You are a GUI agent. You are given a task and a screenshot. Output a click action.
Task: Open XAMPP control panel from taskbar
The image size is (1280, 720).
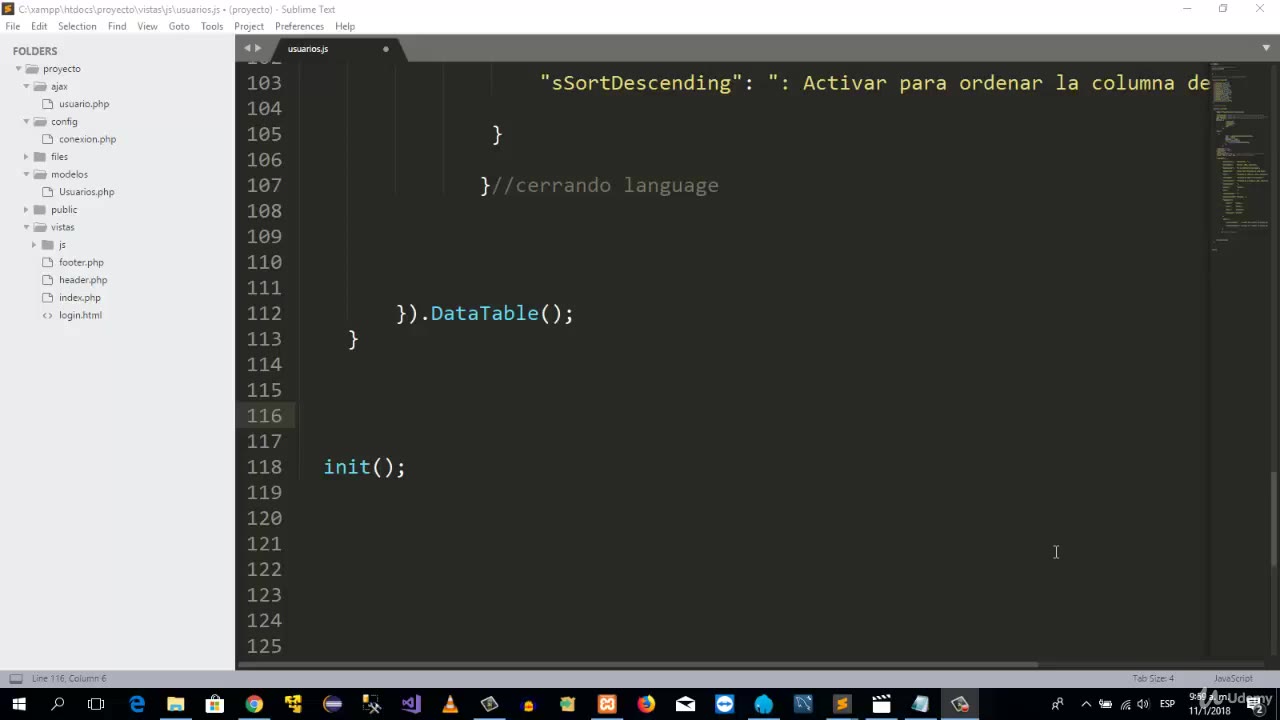click(x=607, y=704)
